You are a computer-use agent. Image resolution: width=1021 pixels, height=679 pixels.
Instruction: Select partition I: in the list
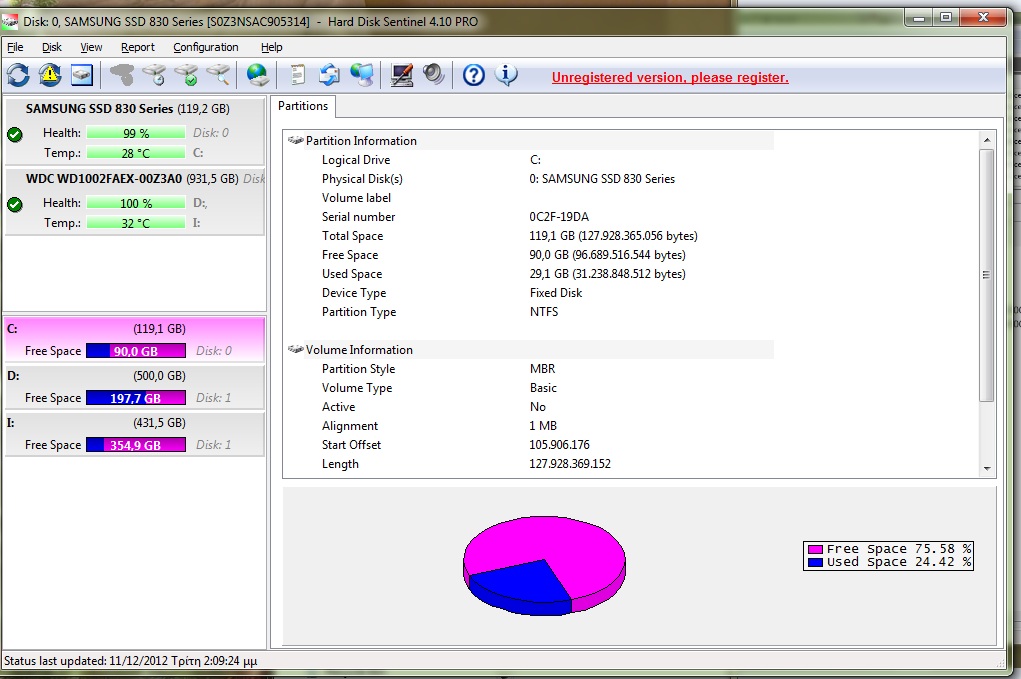(135, 434)
